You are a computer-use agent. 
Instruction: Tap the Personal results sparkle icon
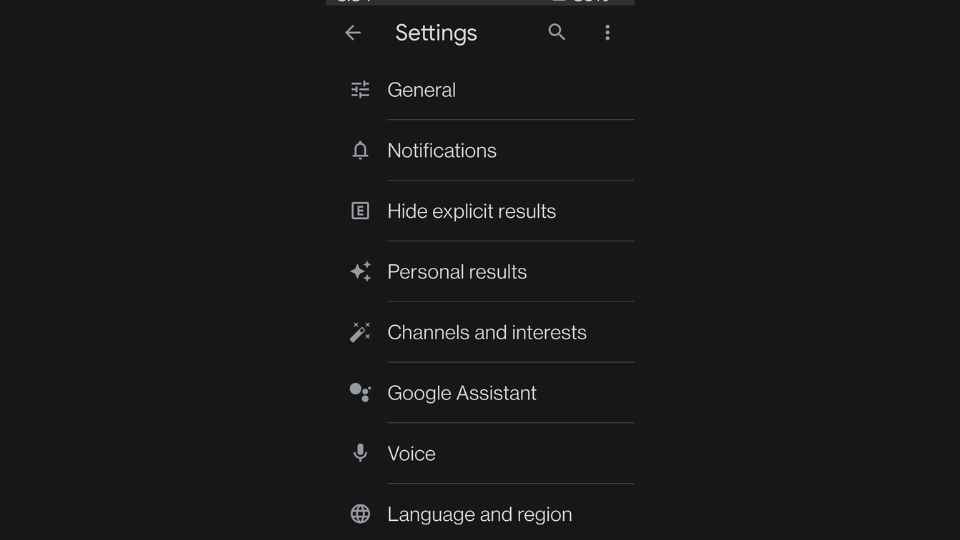(361, 271)
